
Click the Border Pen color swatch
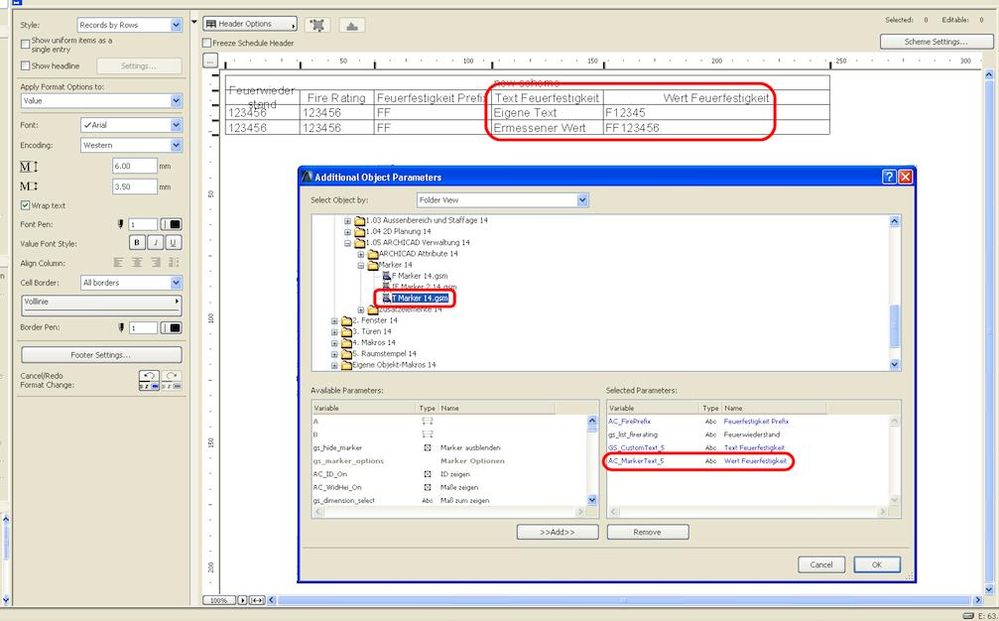click(171, 327)
